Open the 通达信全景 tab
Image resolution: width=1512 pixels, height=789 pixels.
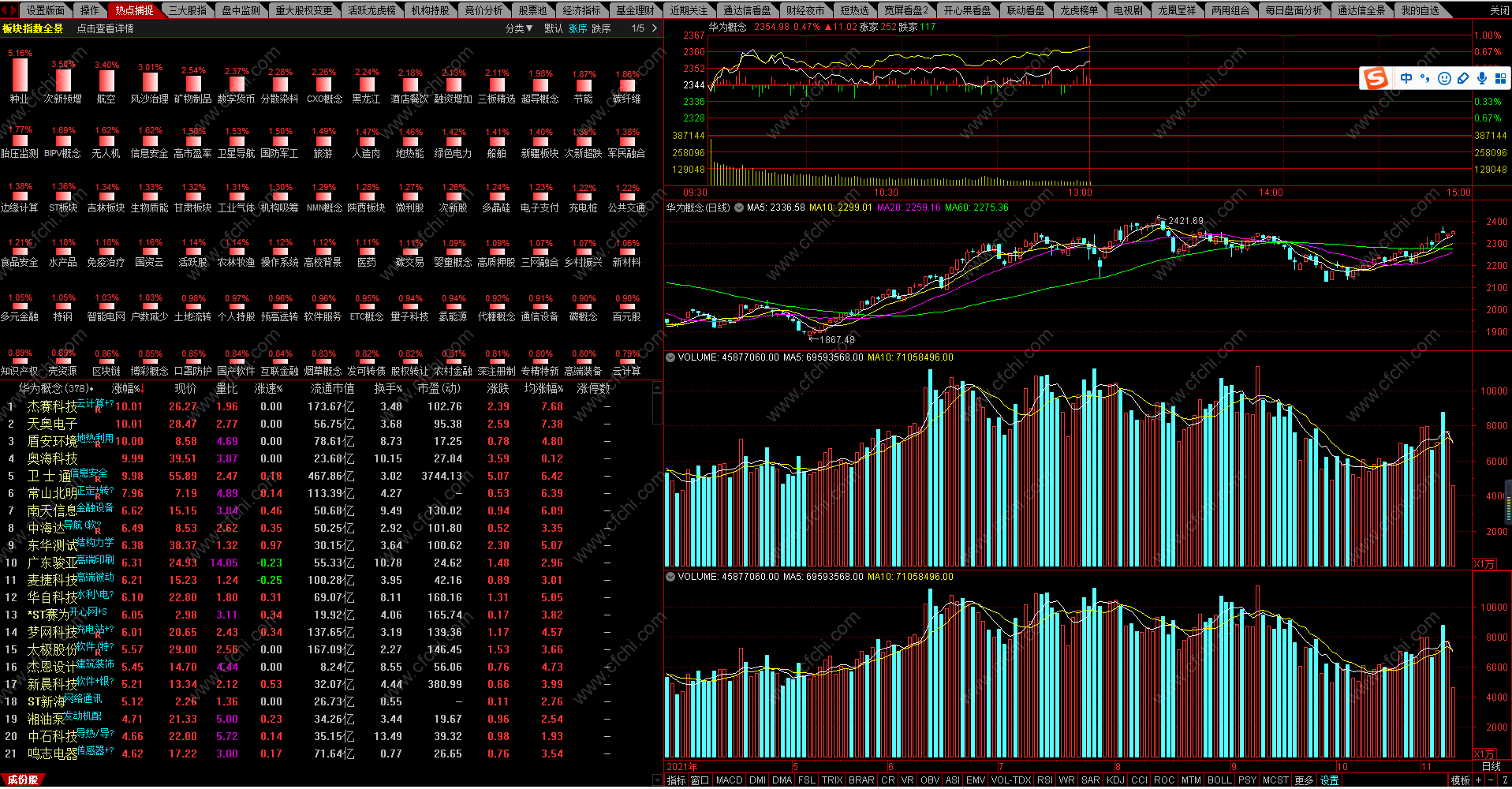[x=1361, y=10]
